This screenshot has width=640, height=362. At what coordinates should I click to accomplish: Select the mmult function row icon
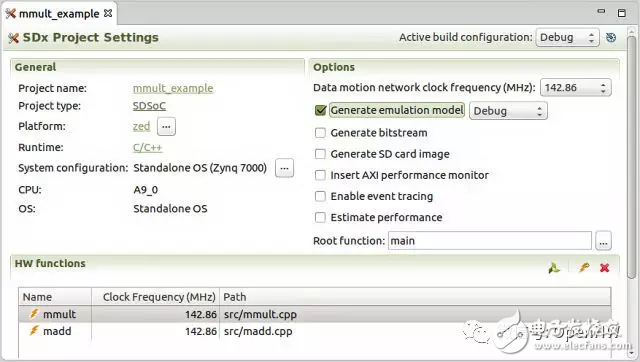[x=34, y=314]
